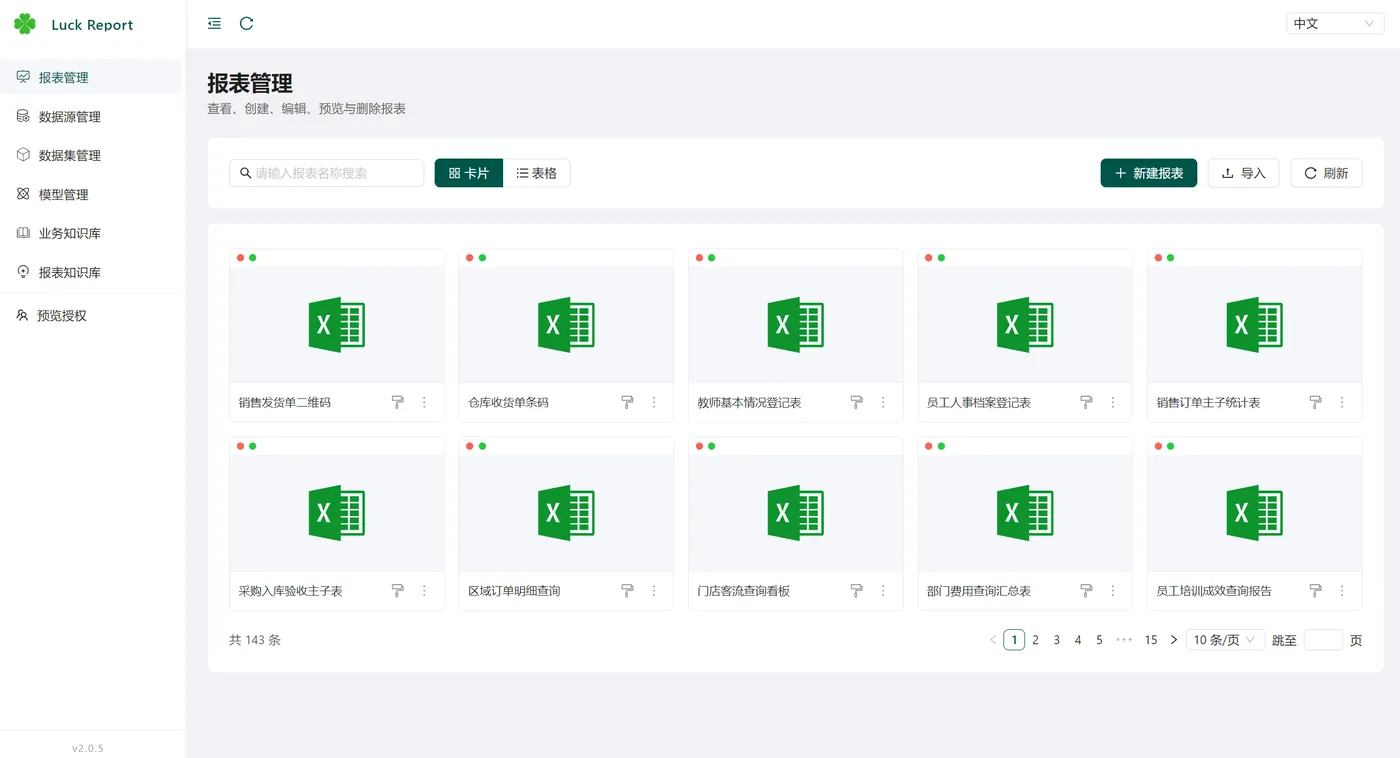The image size is (1400, 758).
Task: Click the 共 143 条 total count text
Action: tap(255, 640)
